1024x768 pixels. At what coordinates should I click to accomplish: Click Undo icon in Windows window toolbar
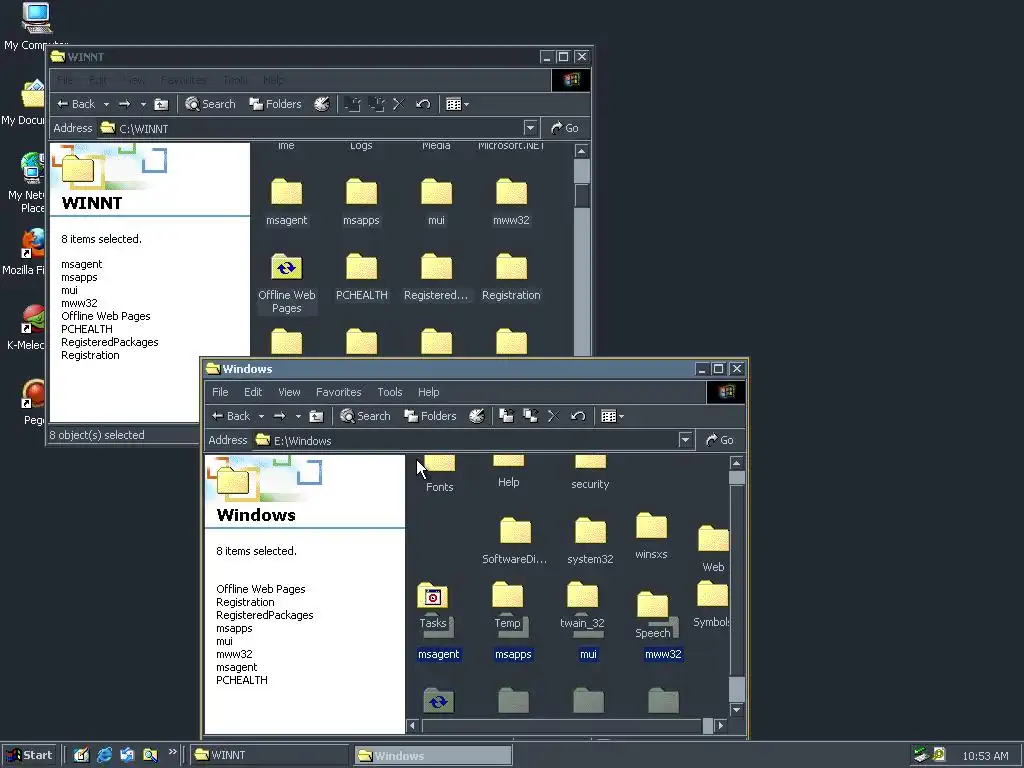click(x=578, y=416)
